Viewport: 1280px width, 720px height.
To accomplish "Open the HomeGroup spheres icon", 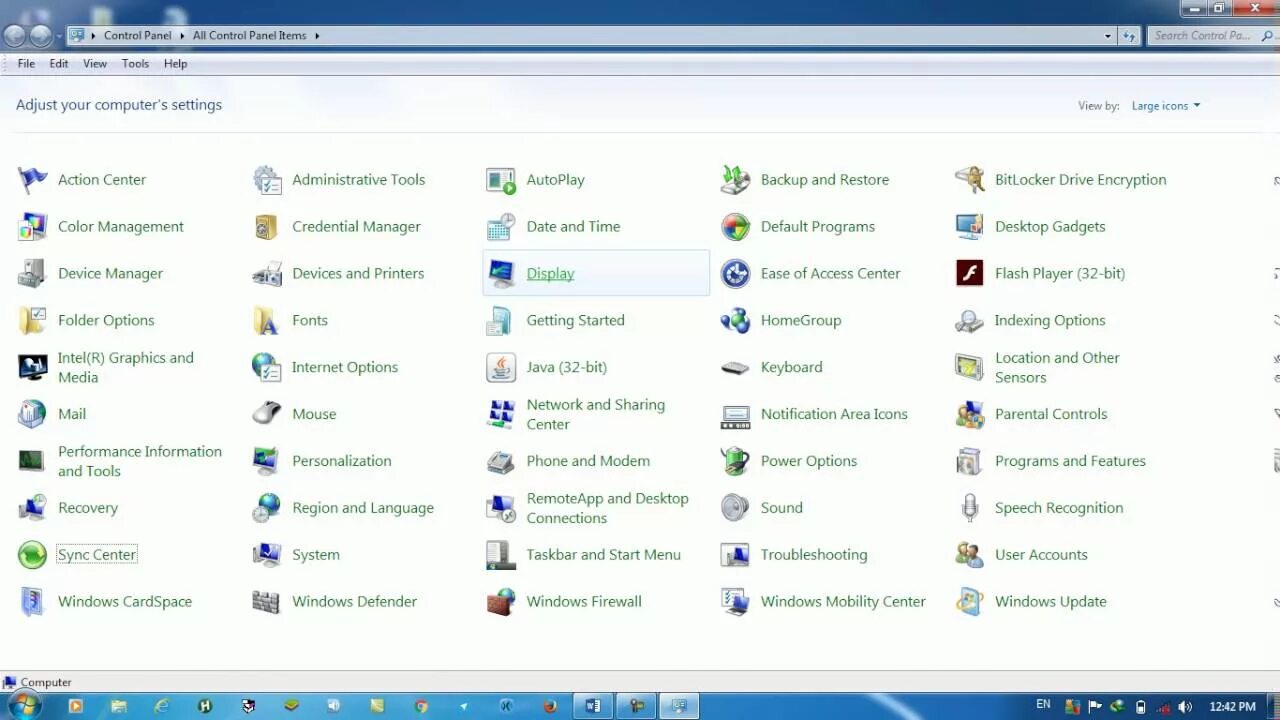I will pos(735,321).
